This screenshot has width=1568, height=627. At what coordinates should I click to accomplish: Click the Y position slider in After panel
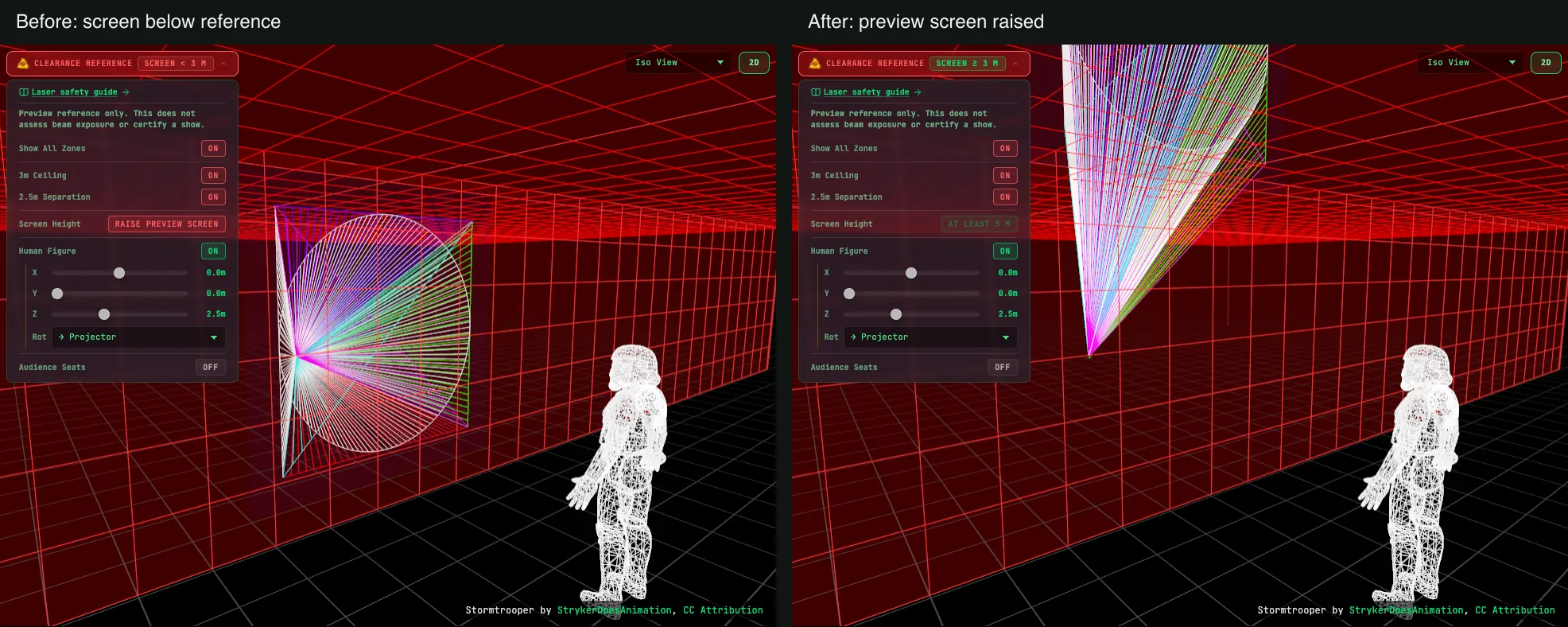tap(911, 294)
